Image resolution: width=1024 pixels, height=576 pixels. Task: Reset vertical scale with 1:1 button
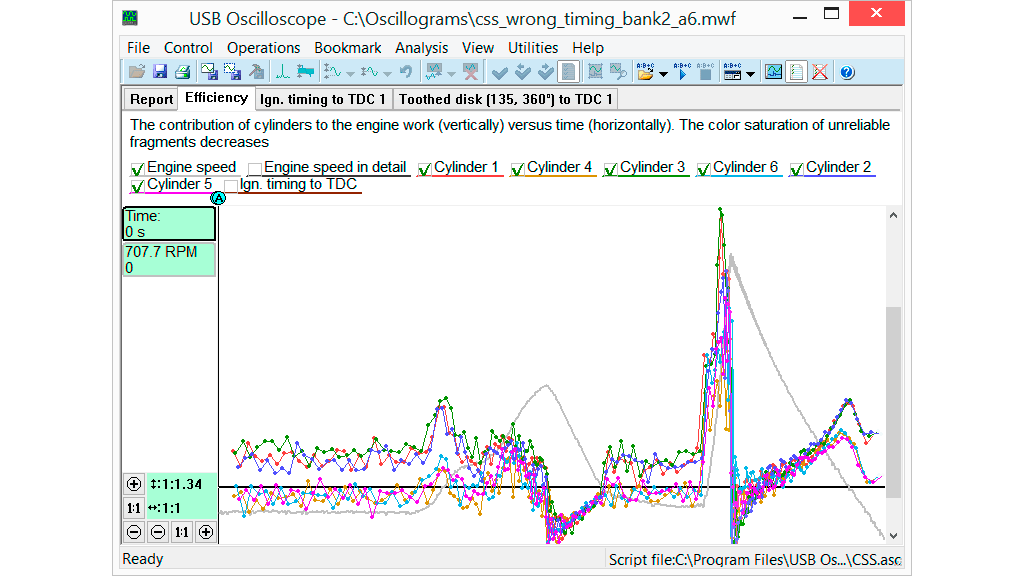pos(134,508)
